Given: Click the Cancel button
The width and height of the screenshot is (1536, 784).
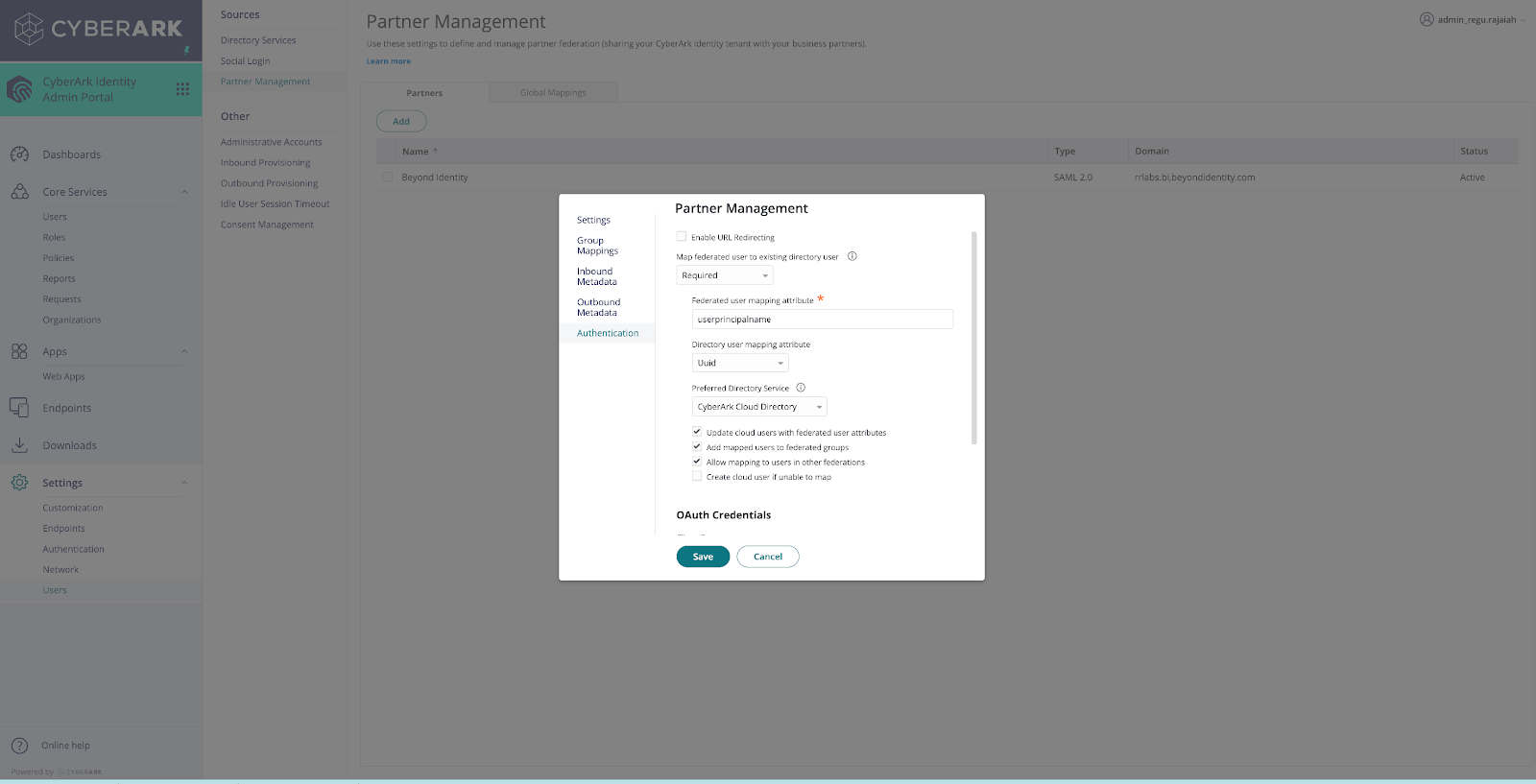Looking at the screenshot, I should tap(768, 557).
